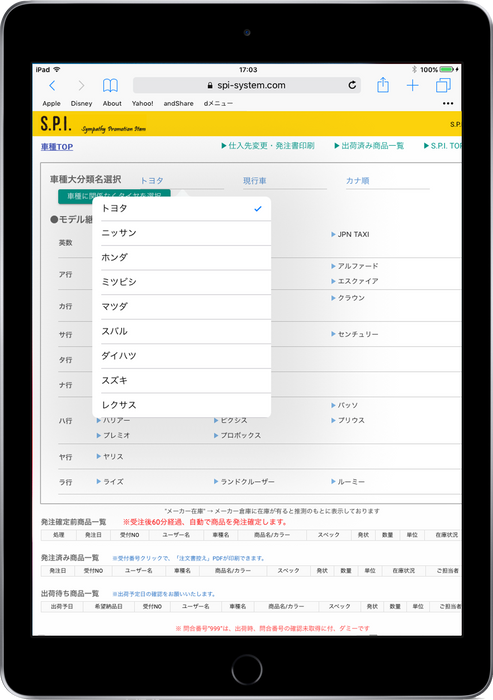Select レクサス in the maker list
This screenshot has height=700, width=493.
[181, 405]
